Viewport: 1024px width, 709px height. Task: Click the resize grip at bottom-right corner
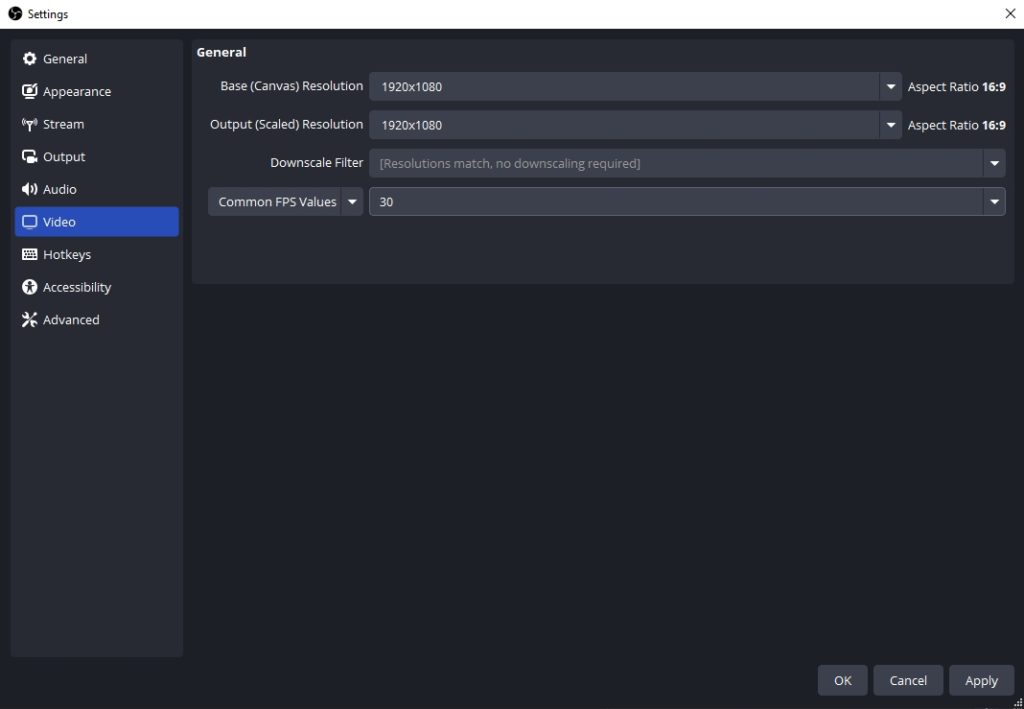click(x=1016, y=703)
